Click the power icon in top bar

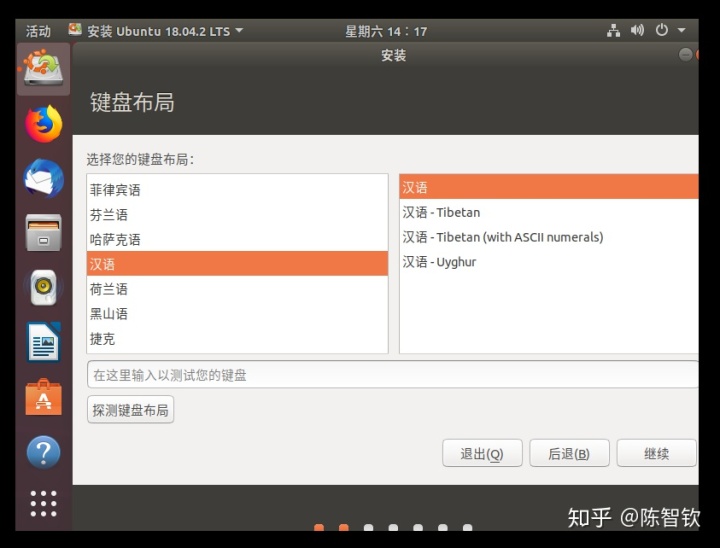point(662,30)
